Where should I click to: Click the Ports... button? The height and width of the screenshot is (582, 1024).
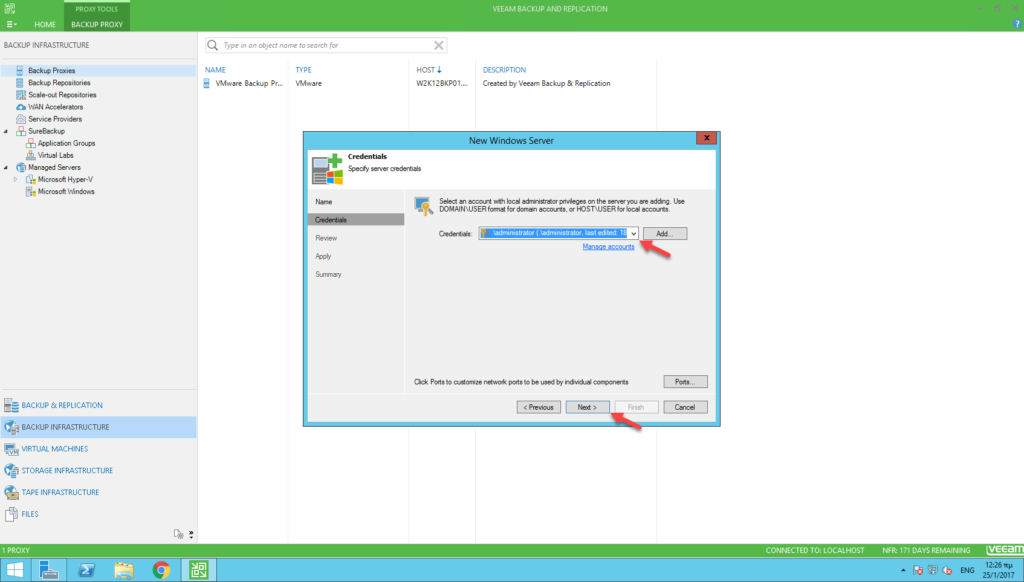(x=685, y=382)
